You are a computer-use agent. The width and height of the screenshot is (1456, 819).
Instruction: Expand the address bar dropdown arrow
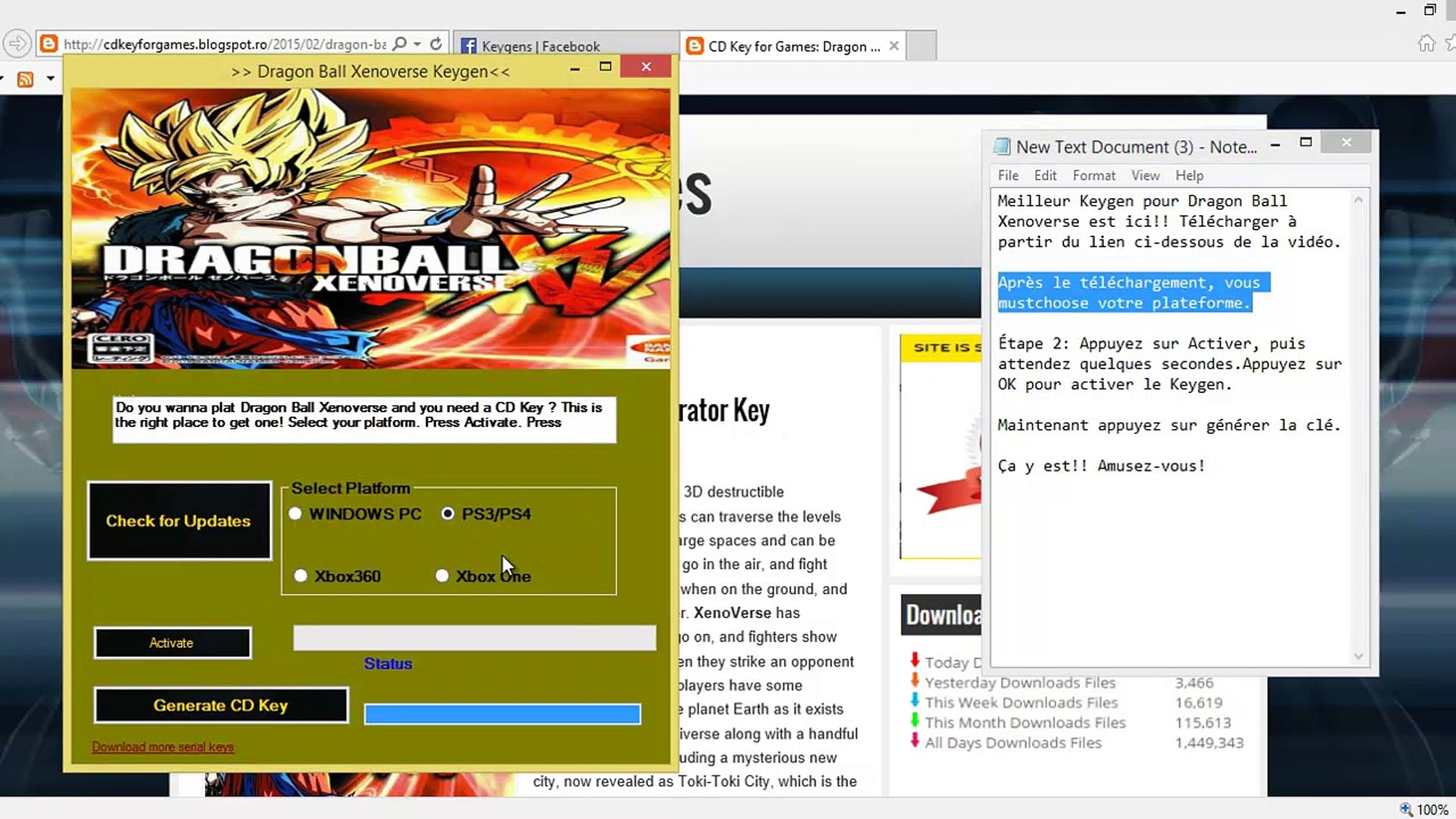pyautogui.click(x=417, y=44)
